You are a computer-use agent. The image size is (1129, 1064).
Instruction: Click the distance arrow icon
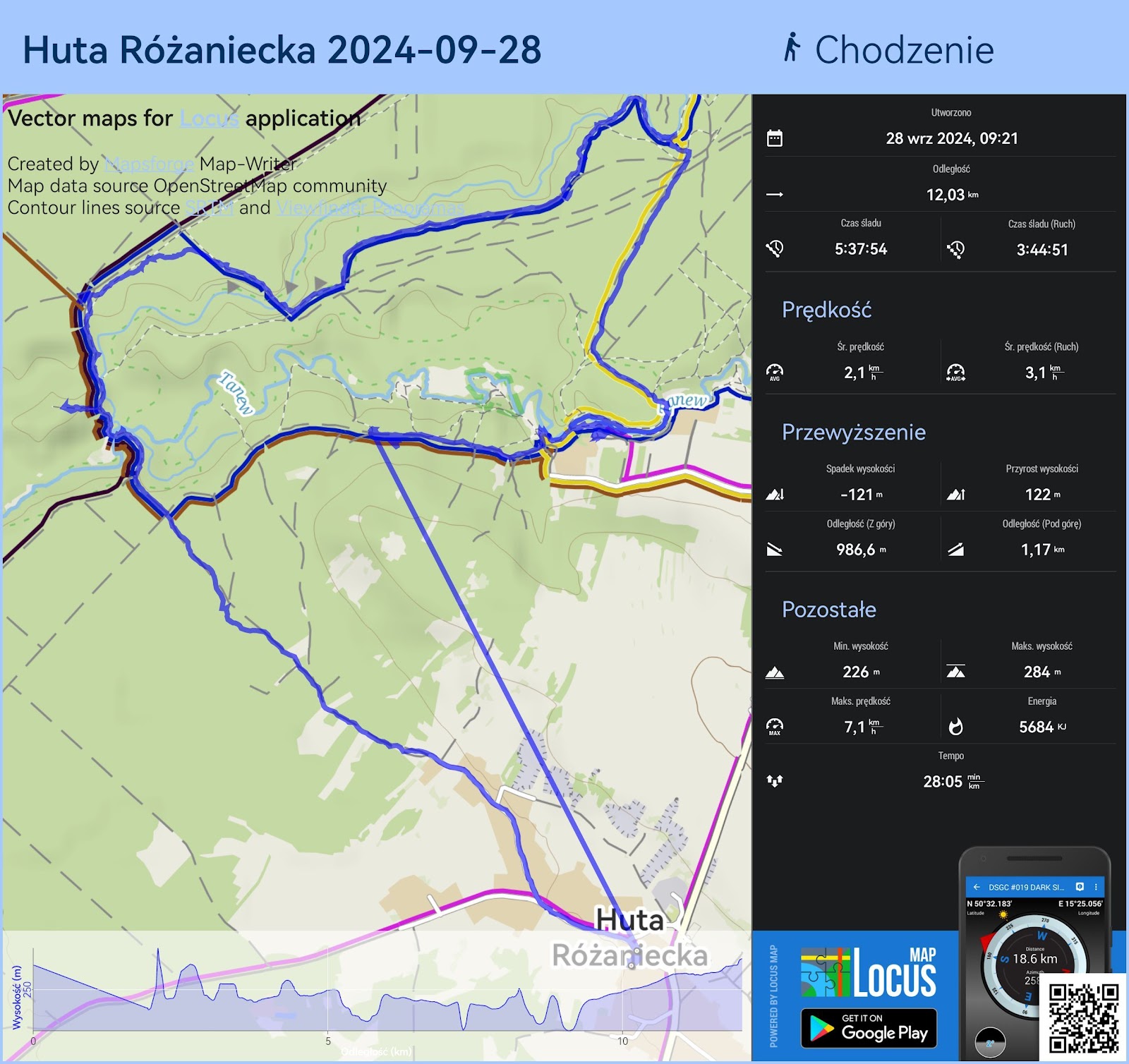click(x=775, y=194)
